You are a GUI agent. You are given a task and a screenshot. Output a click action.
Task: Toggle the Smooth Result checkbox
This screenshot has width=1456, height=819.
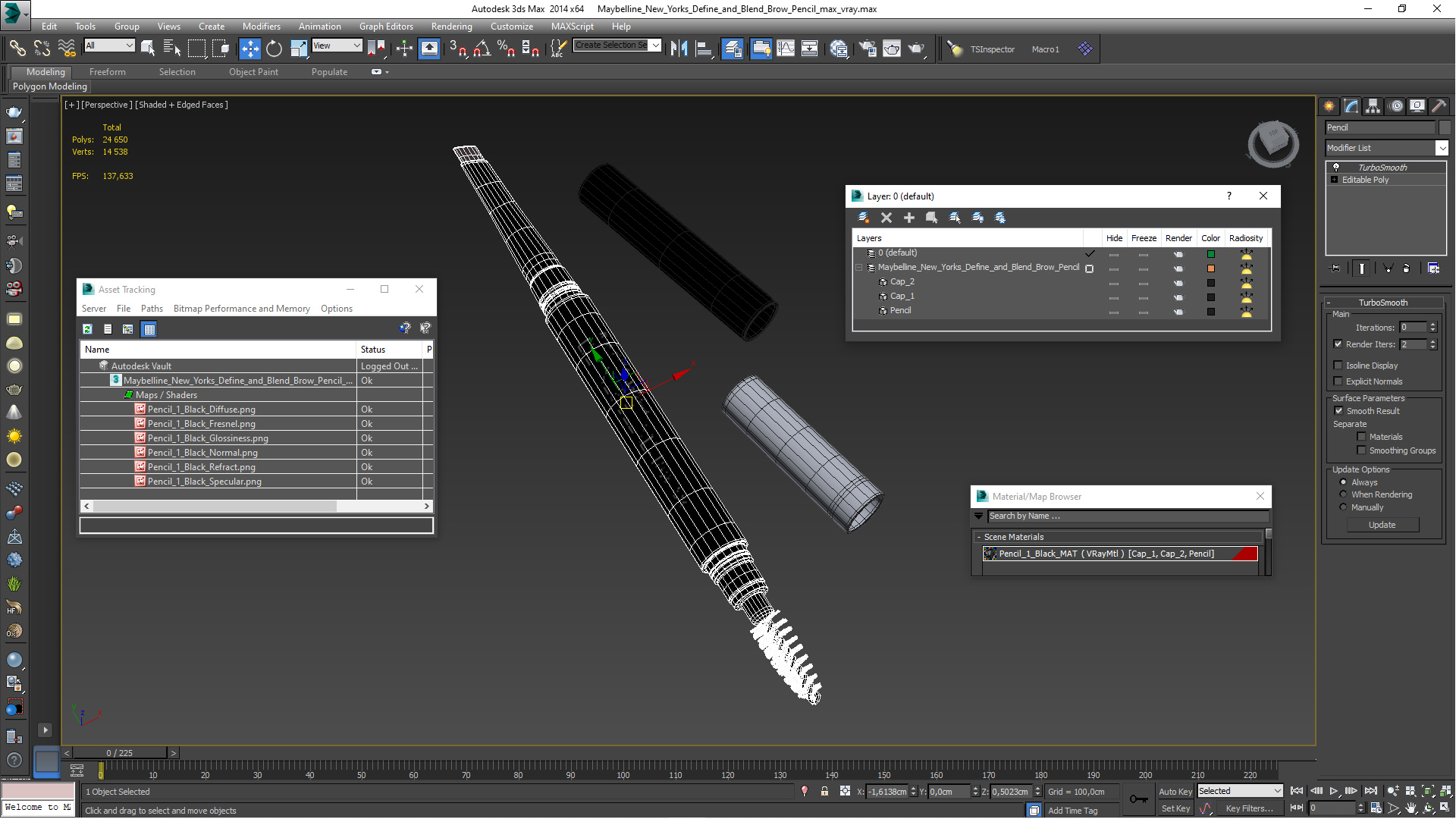point(1338,410)
